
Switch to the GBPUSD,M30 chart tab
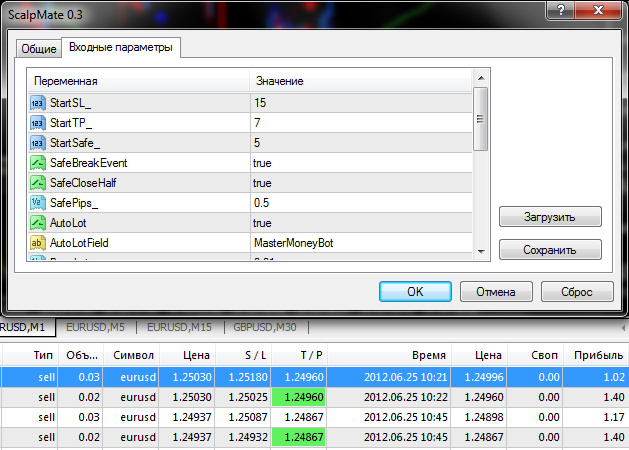coord(265,327)
